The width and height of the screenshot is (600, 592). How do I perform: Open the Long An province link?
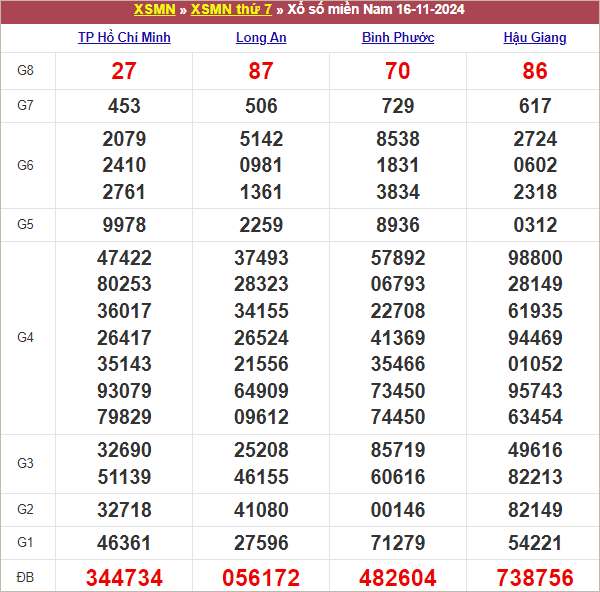(x=261, y=38)
